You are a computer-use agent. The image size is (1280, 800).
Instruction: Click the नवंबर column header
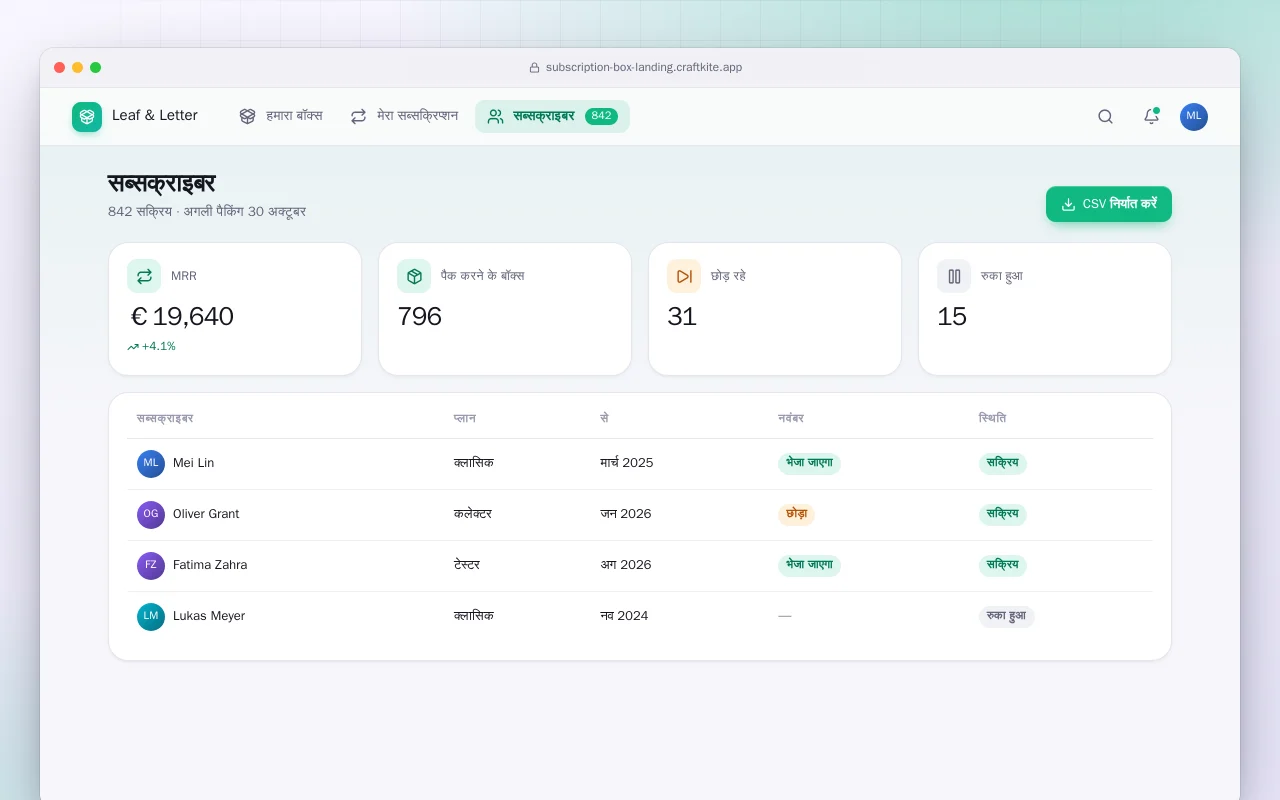tap(791, 418)
